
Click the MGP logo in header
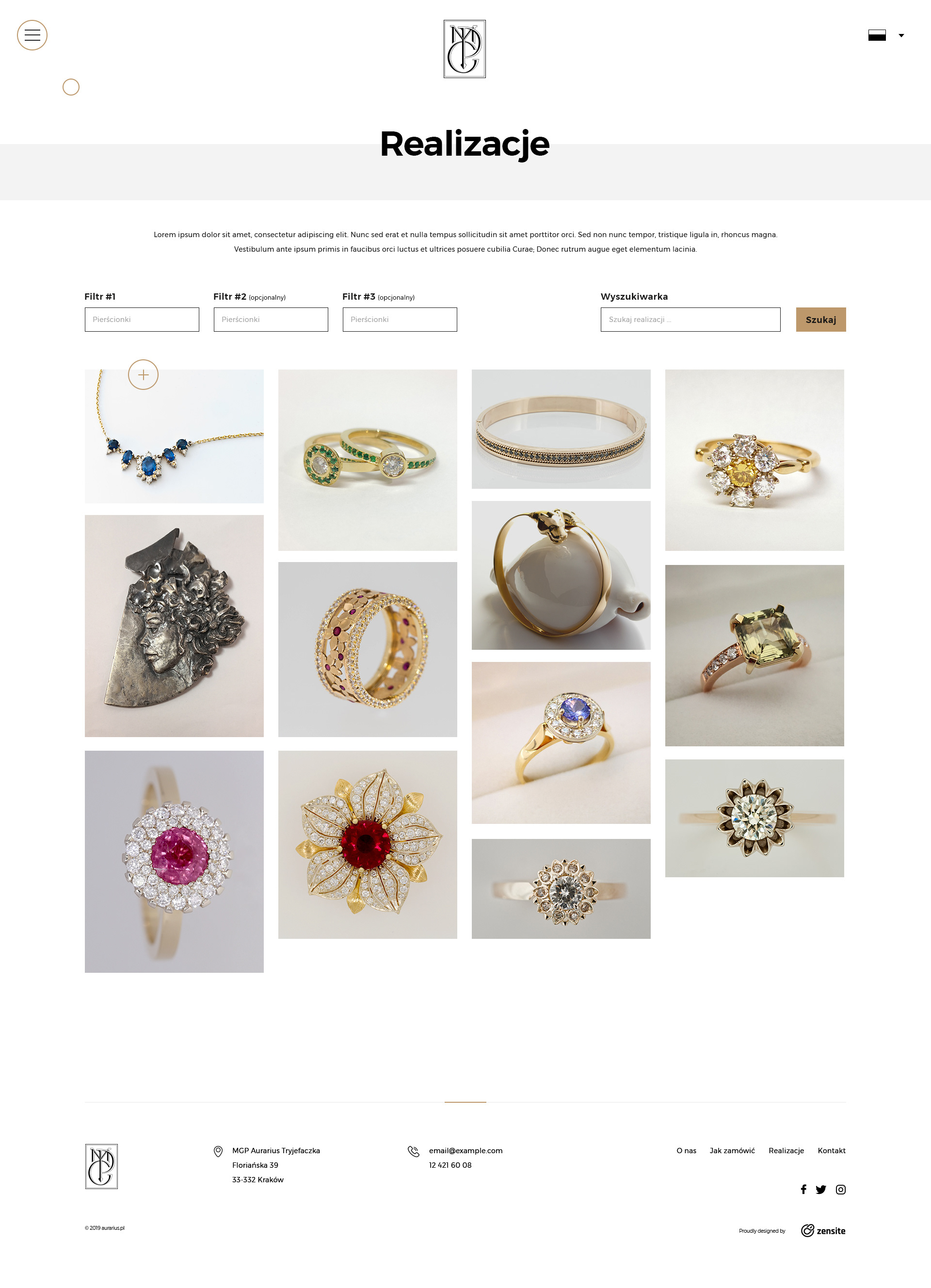point(465,49)
